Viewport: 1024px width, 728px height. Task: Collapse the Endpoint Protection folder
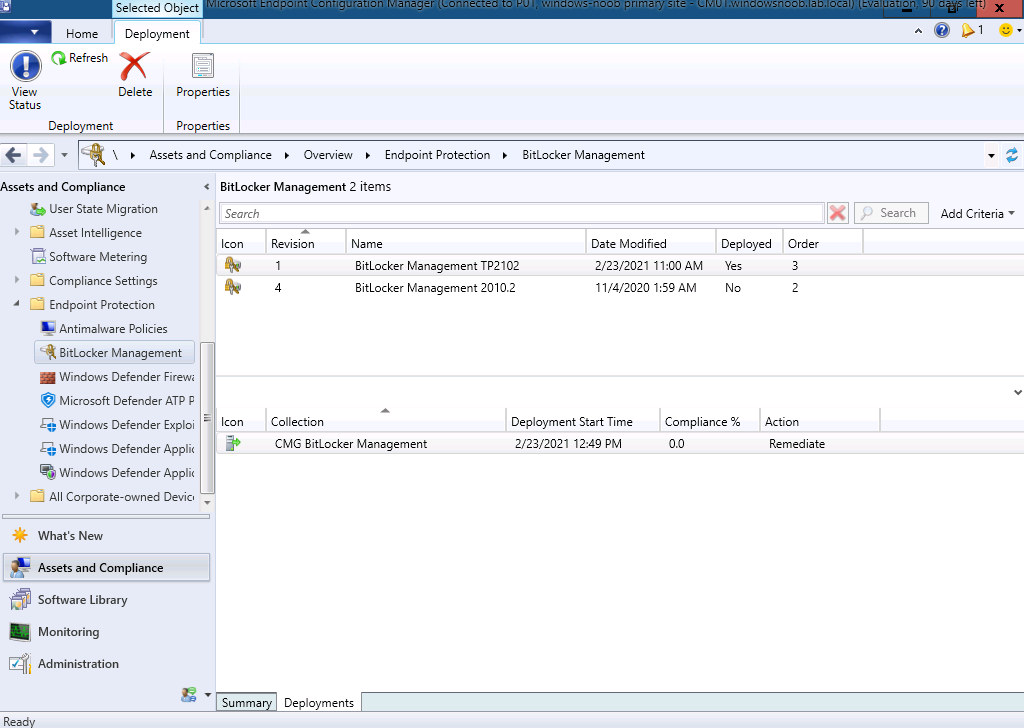(17, 304)
